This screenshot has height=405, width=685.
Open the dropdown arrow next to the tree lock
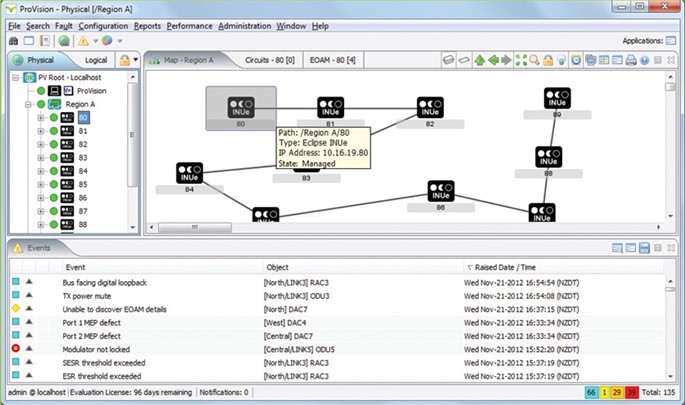[135, 60]
